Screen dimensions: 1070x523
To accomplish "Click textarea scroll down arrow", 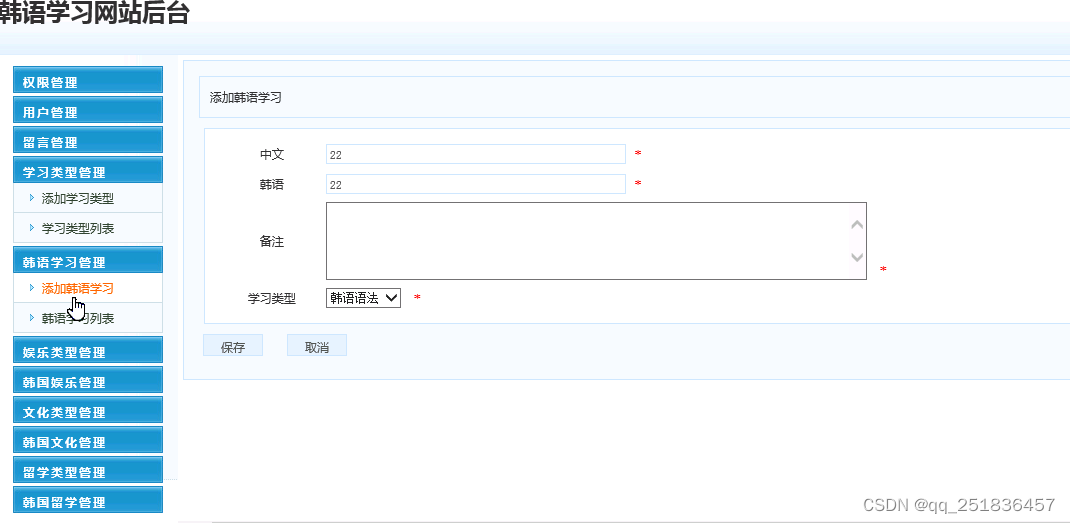I will click(x=858, y=257).
